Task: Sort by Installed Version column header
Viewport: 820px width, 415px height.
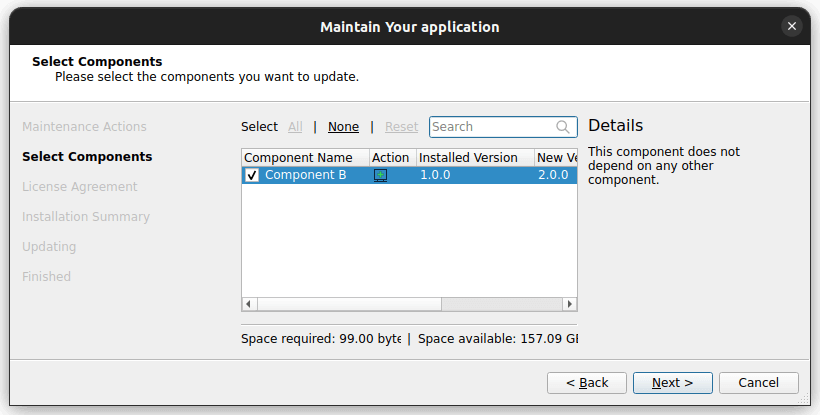Action: (x=468, y=157)
